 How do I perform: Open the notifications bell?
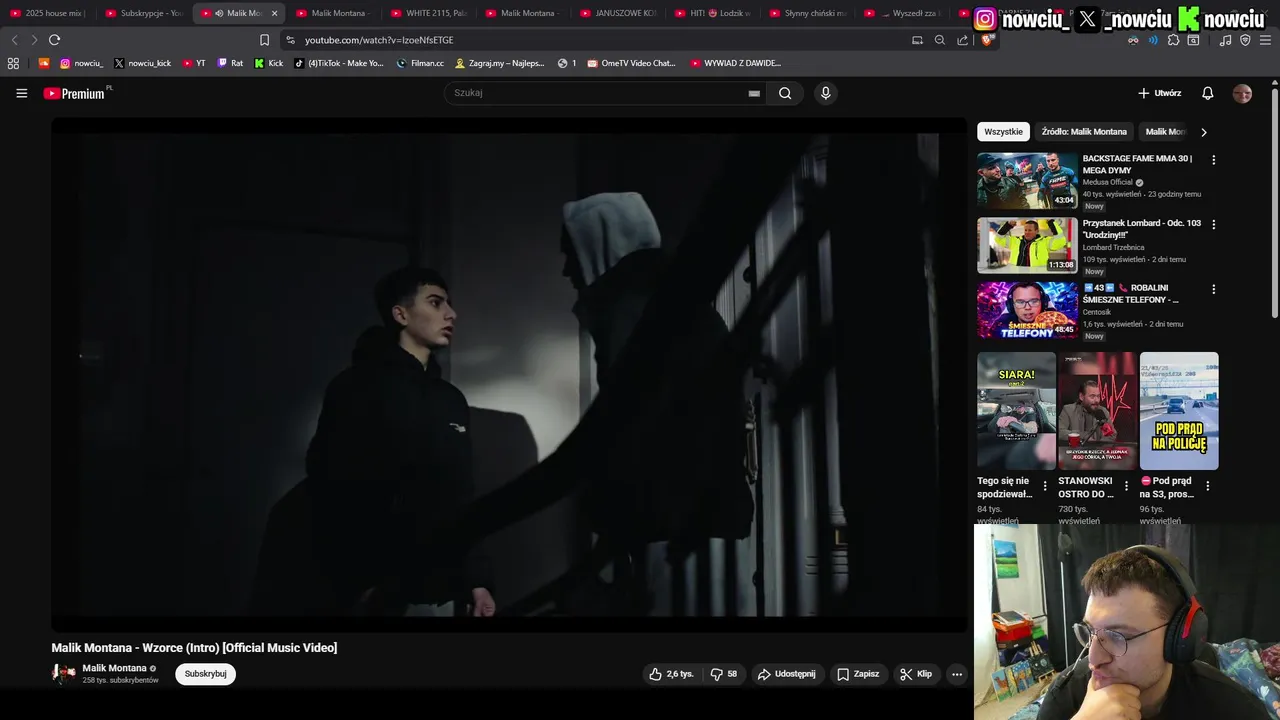coord(1207,93)
